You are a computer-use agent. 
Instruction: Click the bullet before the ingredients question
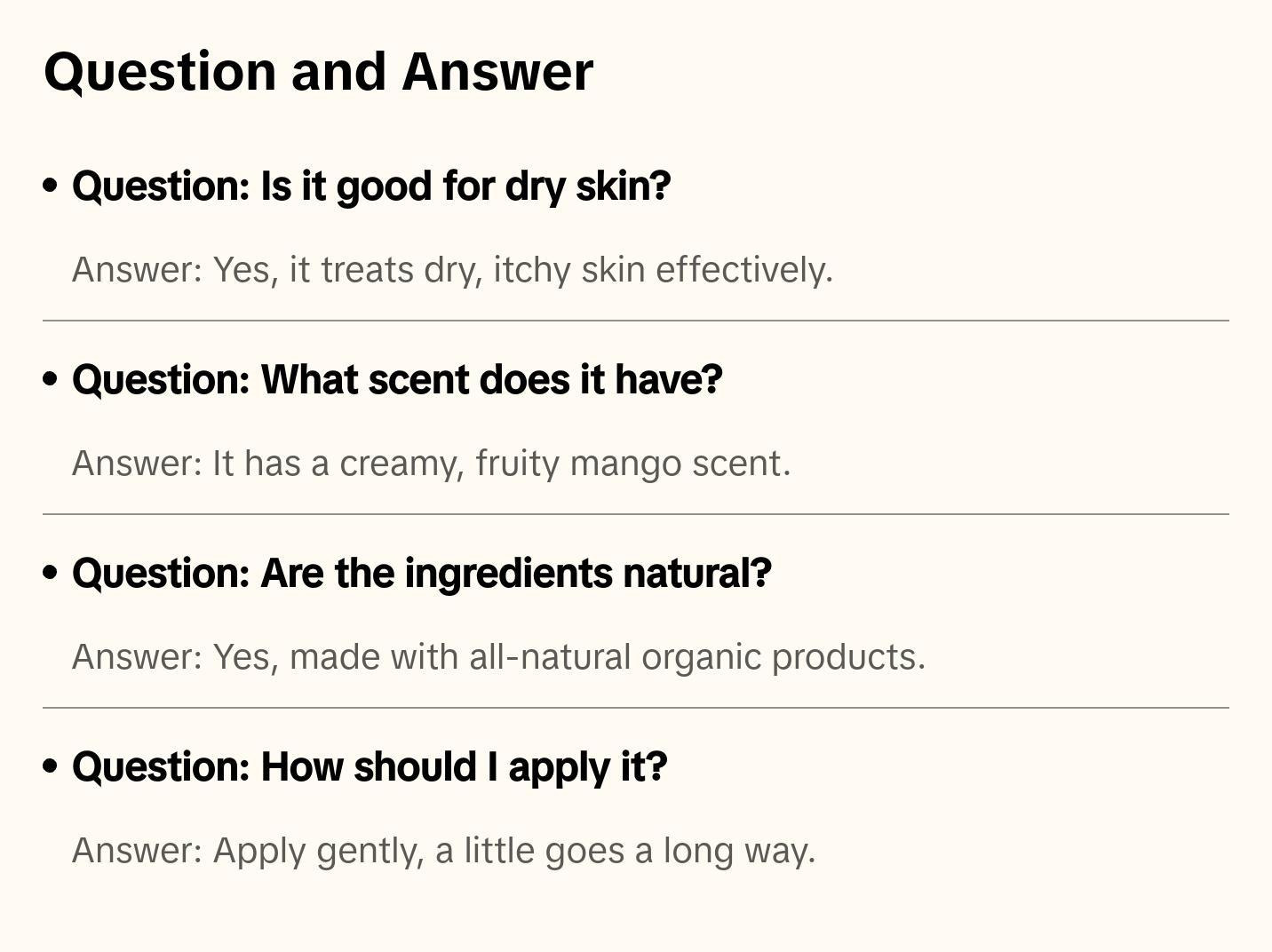pos(51,574)
